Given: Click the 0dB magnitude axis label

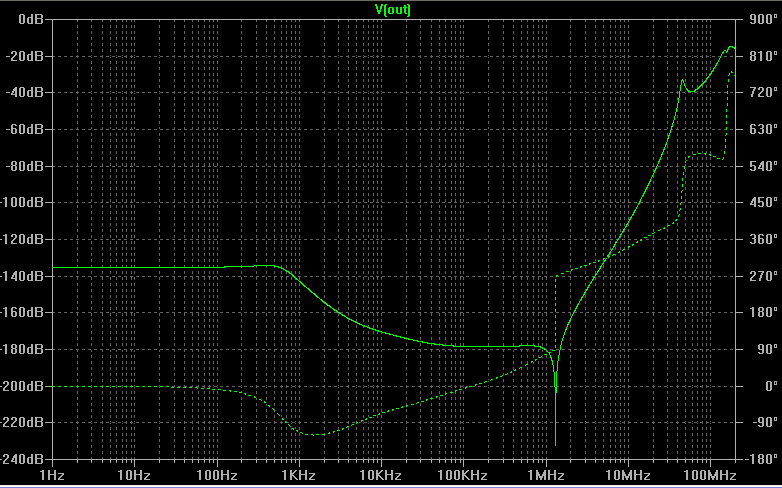Looking at the screenshot, I should [x=31, y=19].
